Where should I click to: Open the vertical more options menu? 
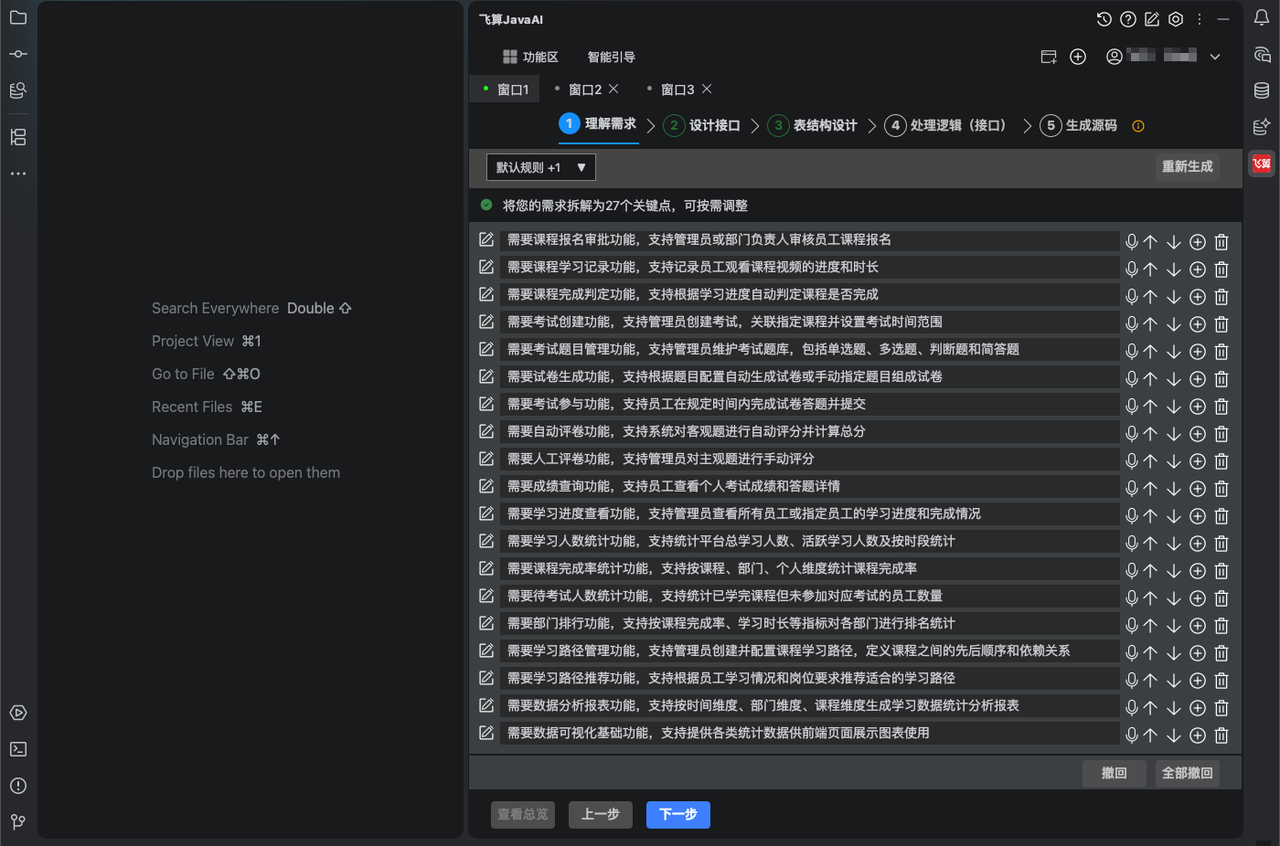coord(1200,19)
